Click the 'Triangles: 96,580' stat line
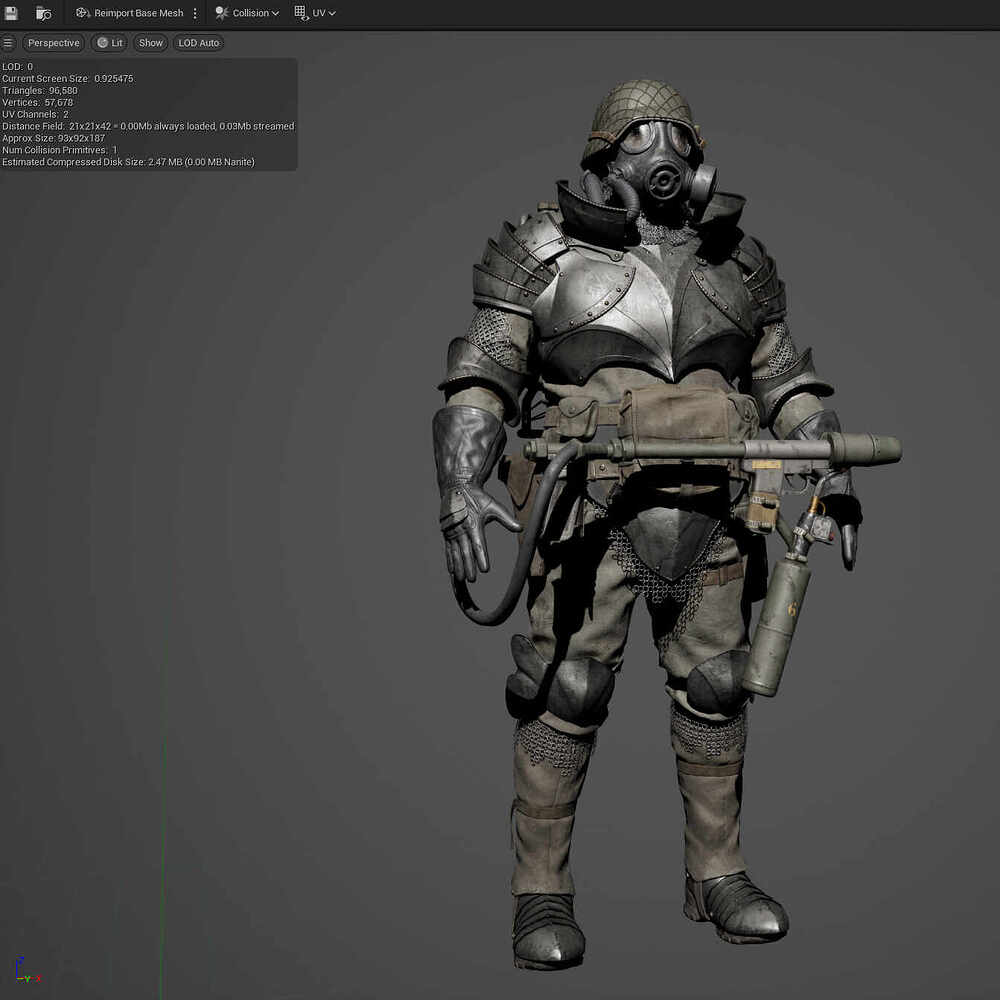 40,91
